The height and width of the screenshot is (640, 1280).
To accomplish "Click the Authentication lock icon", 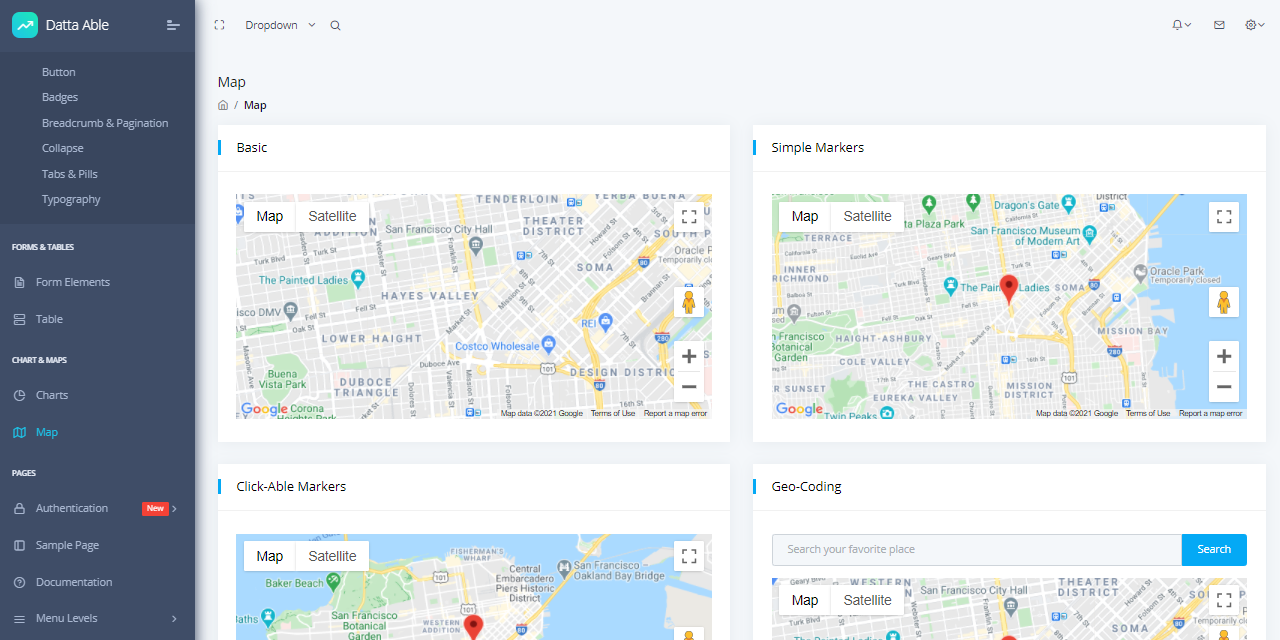I will [x=19, y=508].
